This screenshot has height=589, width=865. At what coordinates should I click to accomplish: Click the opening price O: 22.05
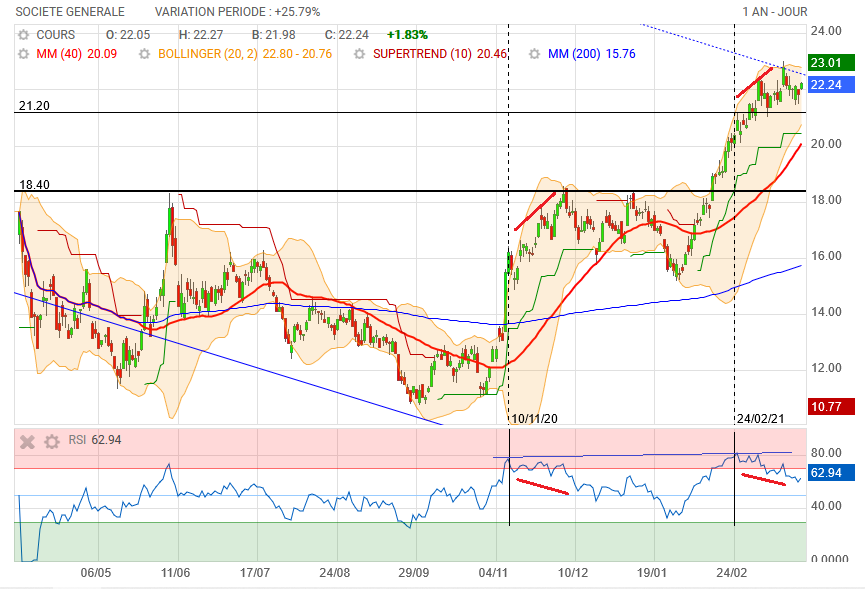(x=128, y=35)
